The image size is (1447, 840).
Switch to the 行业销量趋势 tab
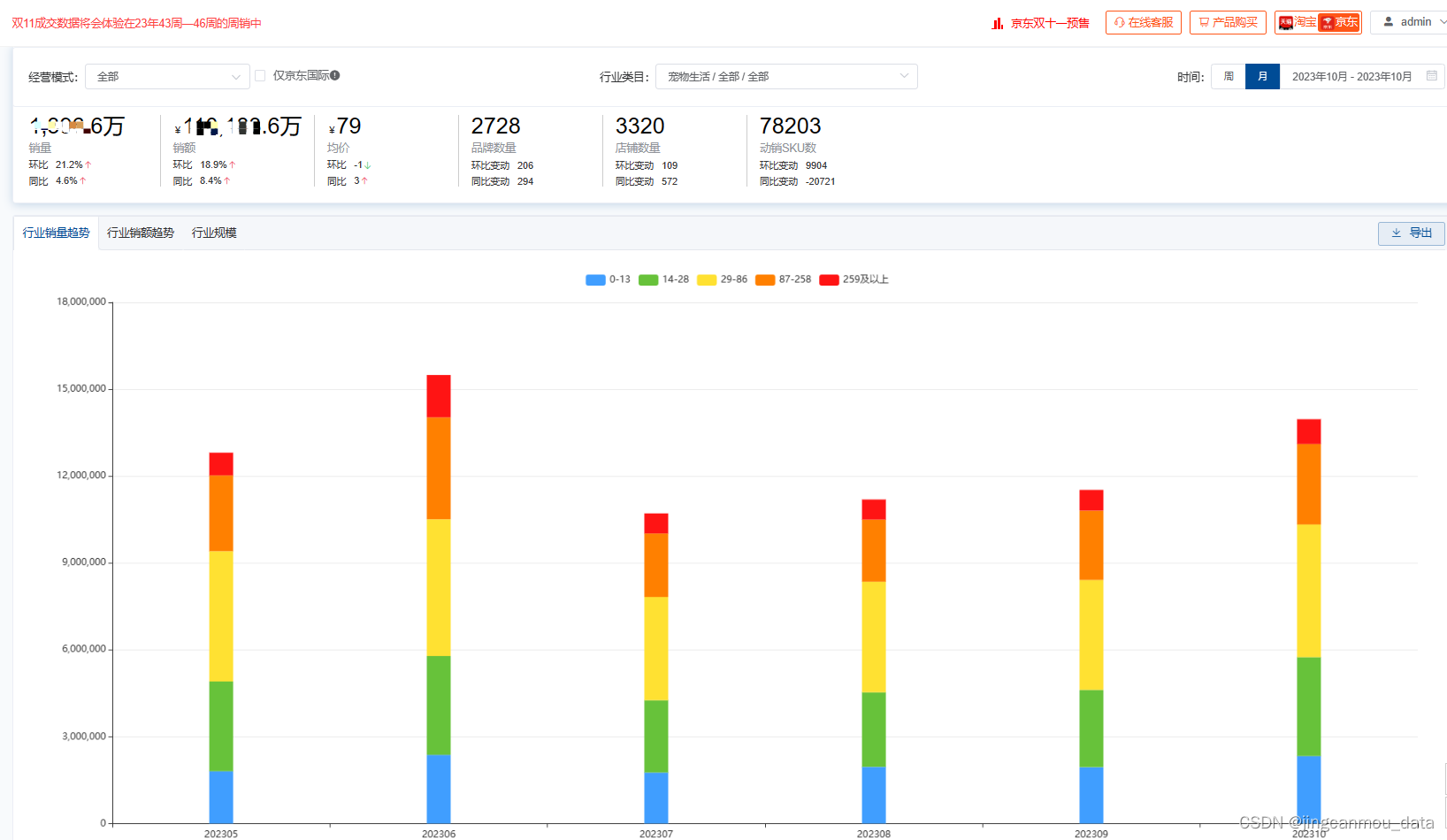[56, 233]
